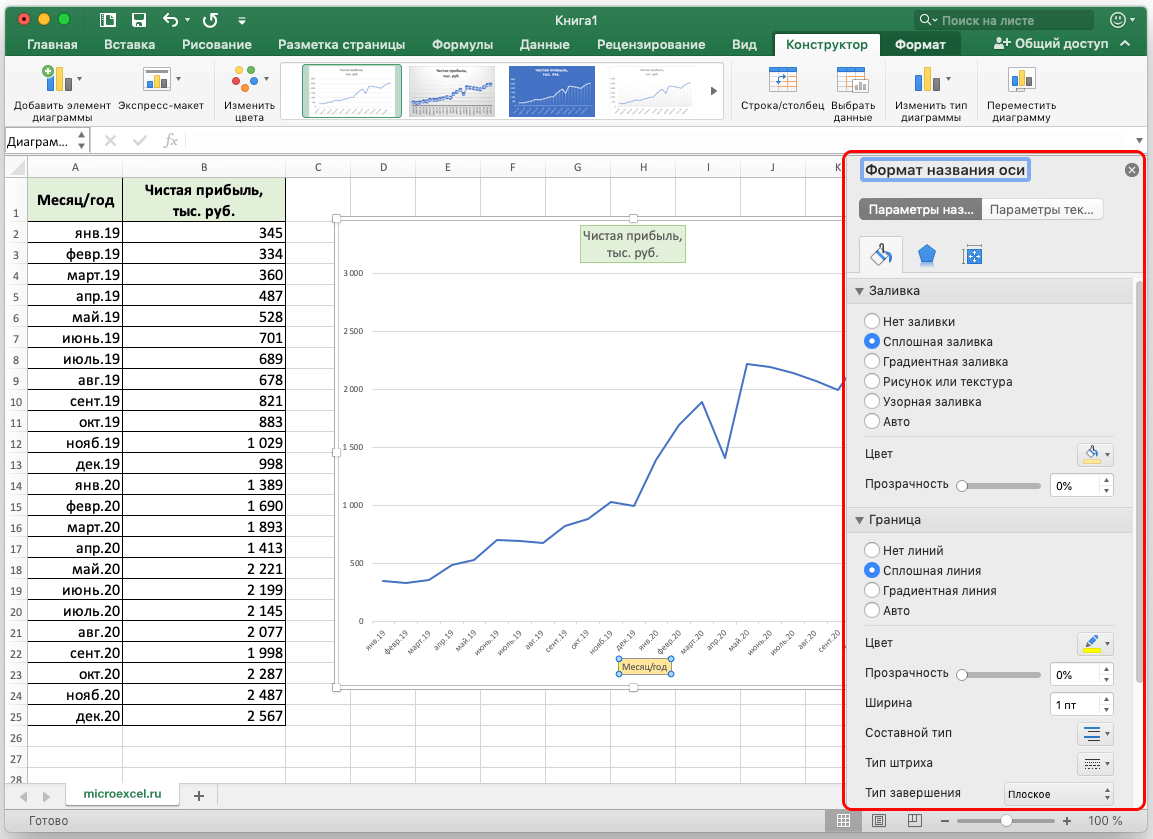Screen dimensions: 1153x839
Task: Click the Add Chart Element icon
Action: click(x=57, y=79)
